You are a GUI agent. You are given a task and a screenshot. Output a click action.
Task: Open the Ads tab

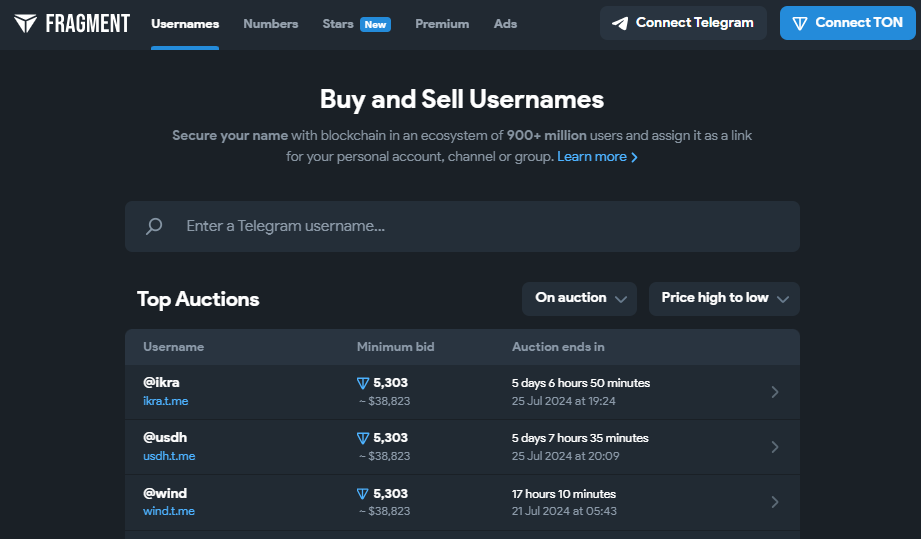click(x=505, y=24)
